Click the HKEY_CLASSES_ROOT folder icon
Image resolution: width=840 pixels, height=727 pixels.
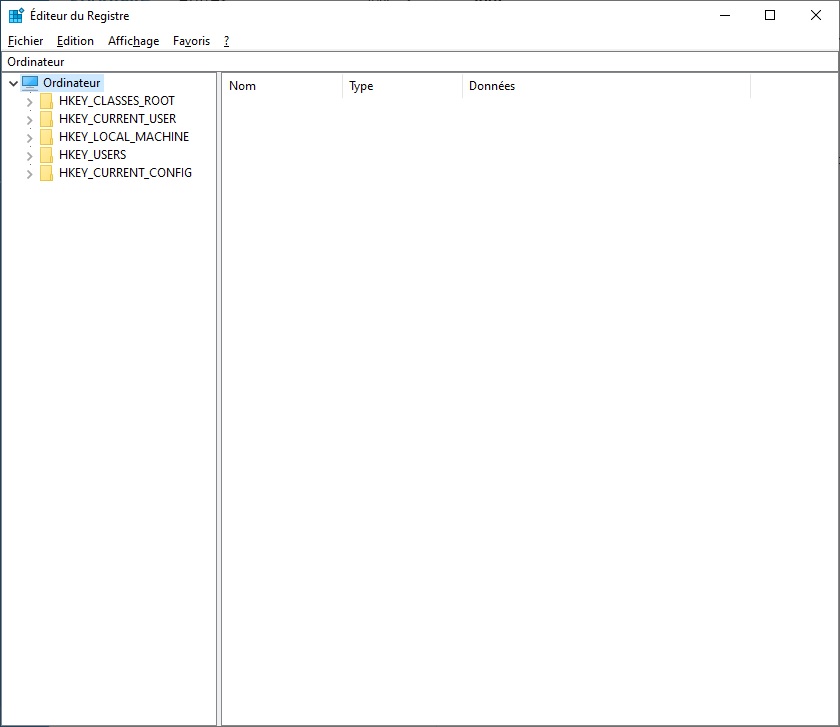[x=46, y=101]
